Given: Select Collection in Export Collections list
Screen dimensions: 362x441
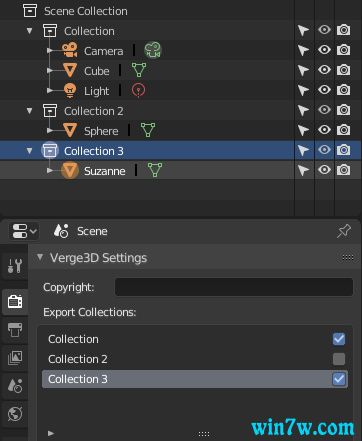Looking at the screenshot, I should (x=195, y=339).
